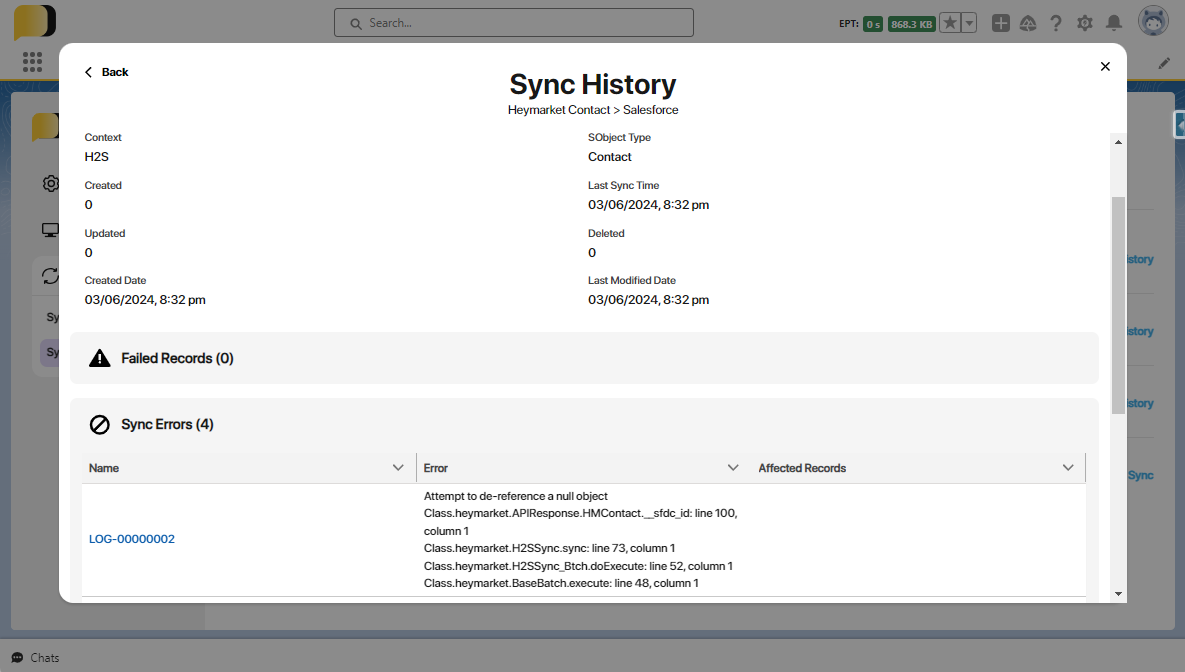
Task: Click the Heymarket Contact > Salesforce subtitle
Action: [593, 110]
